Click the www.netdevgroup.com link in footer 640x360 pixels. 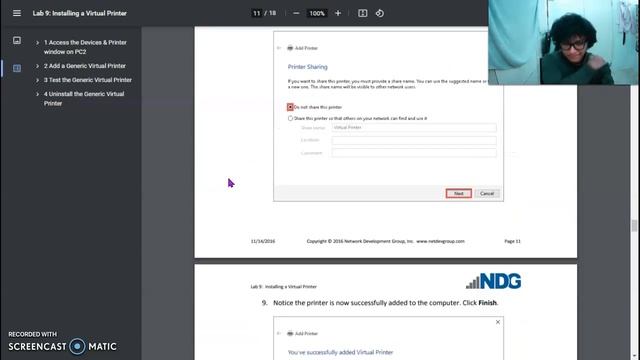440,241
